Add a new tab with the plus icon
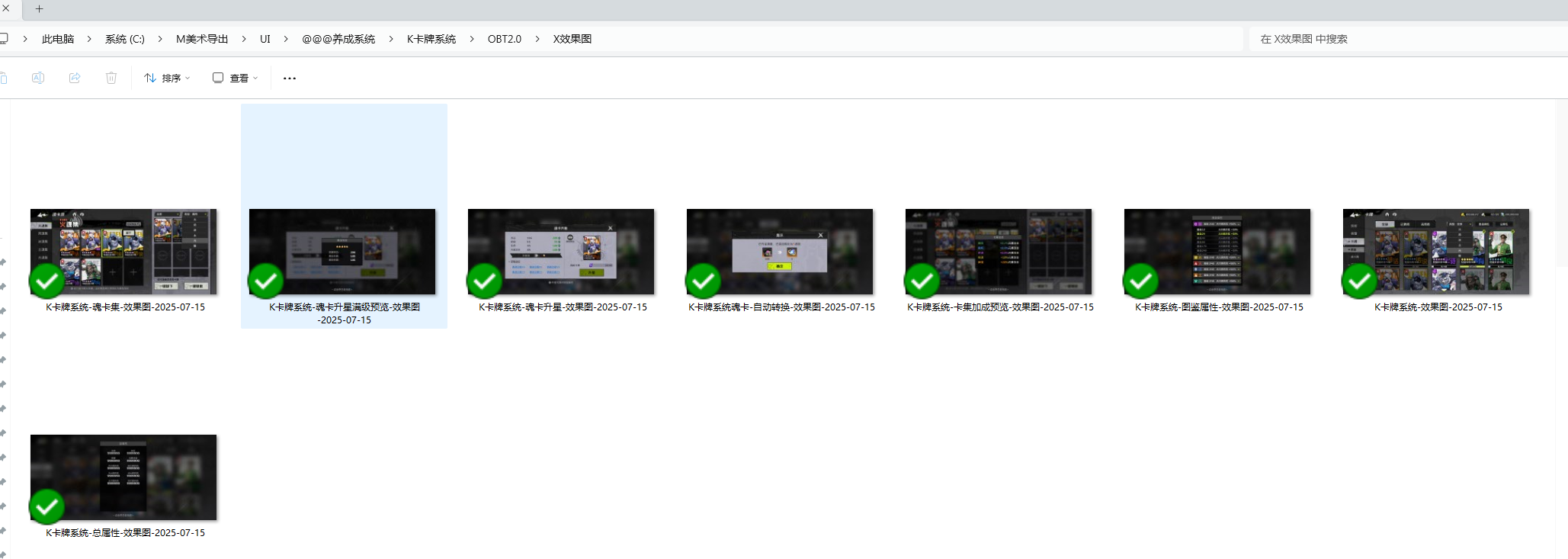The height and width of the screenshot is (559, 1568). [40, 9]
